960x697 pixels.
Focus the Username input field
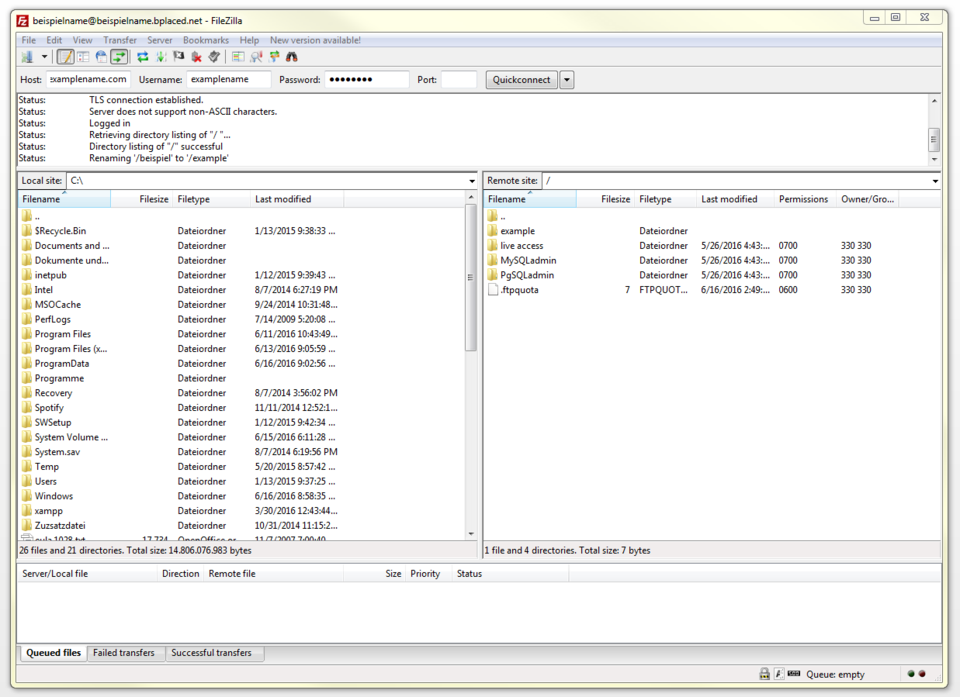[x=229, y=80]
